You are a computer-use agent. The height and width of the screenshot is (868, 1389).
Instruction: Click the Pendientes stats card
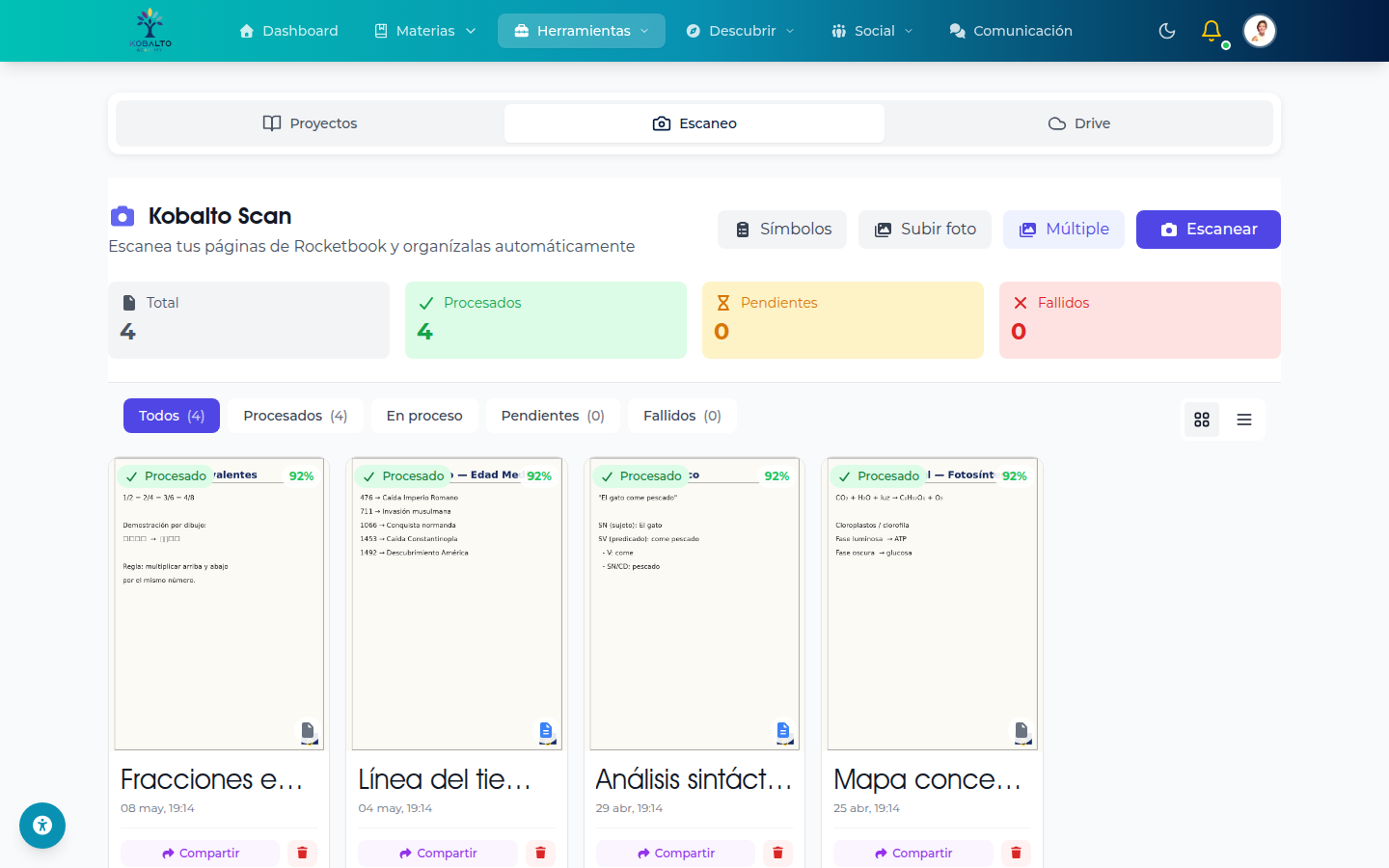843,320
